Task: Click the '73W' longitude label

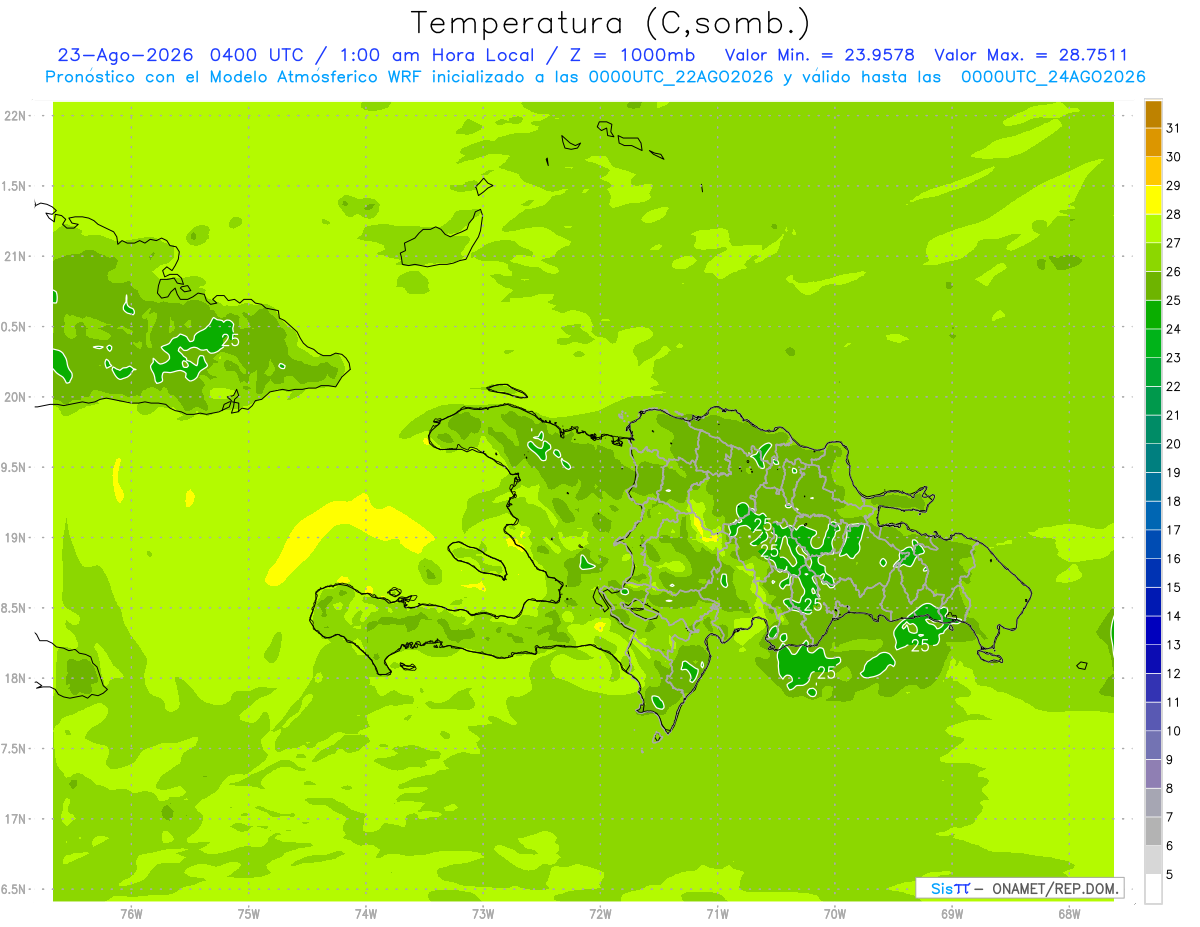Action: (483, 914)
